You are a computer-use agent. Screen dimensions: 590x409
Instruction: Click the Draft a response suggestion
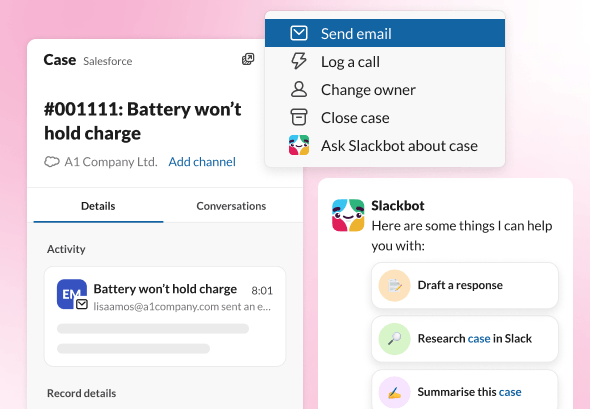coord(465,286)
